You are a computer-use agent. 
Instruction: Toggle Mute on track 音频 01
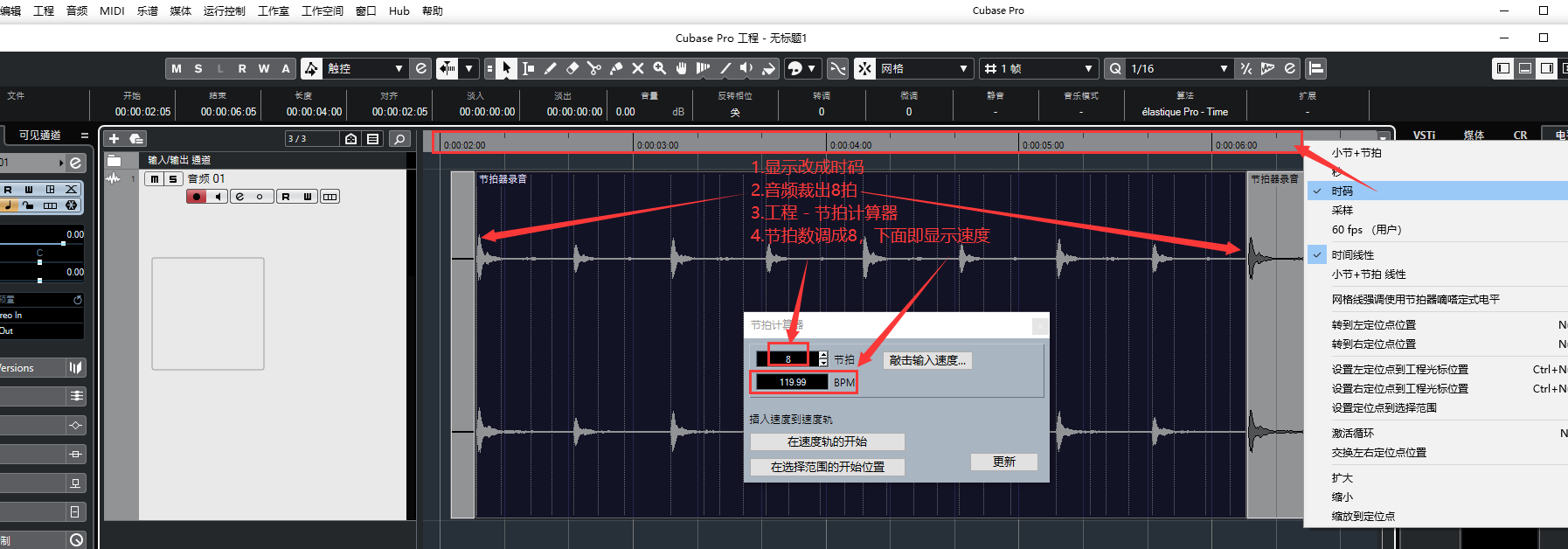(155, 178)
